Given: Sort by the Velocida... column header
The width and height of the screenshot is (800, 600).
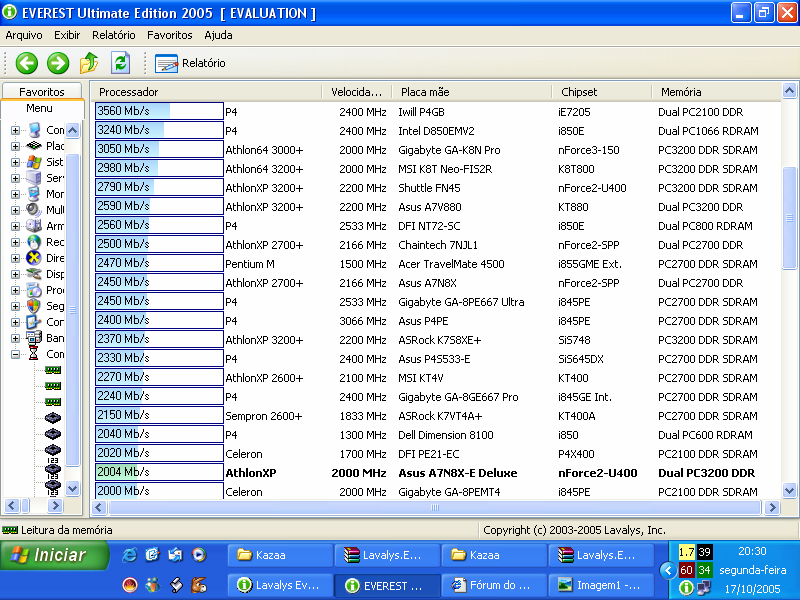Looking at the screenshot, I should click(357, 92).
